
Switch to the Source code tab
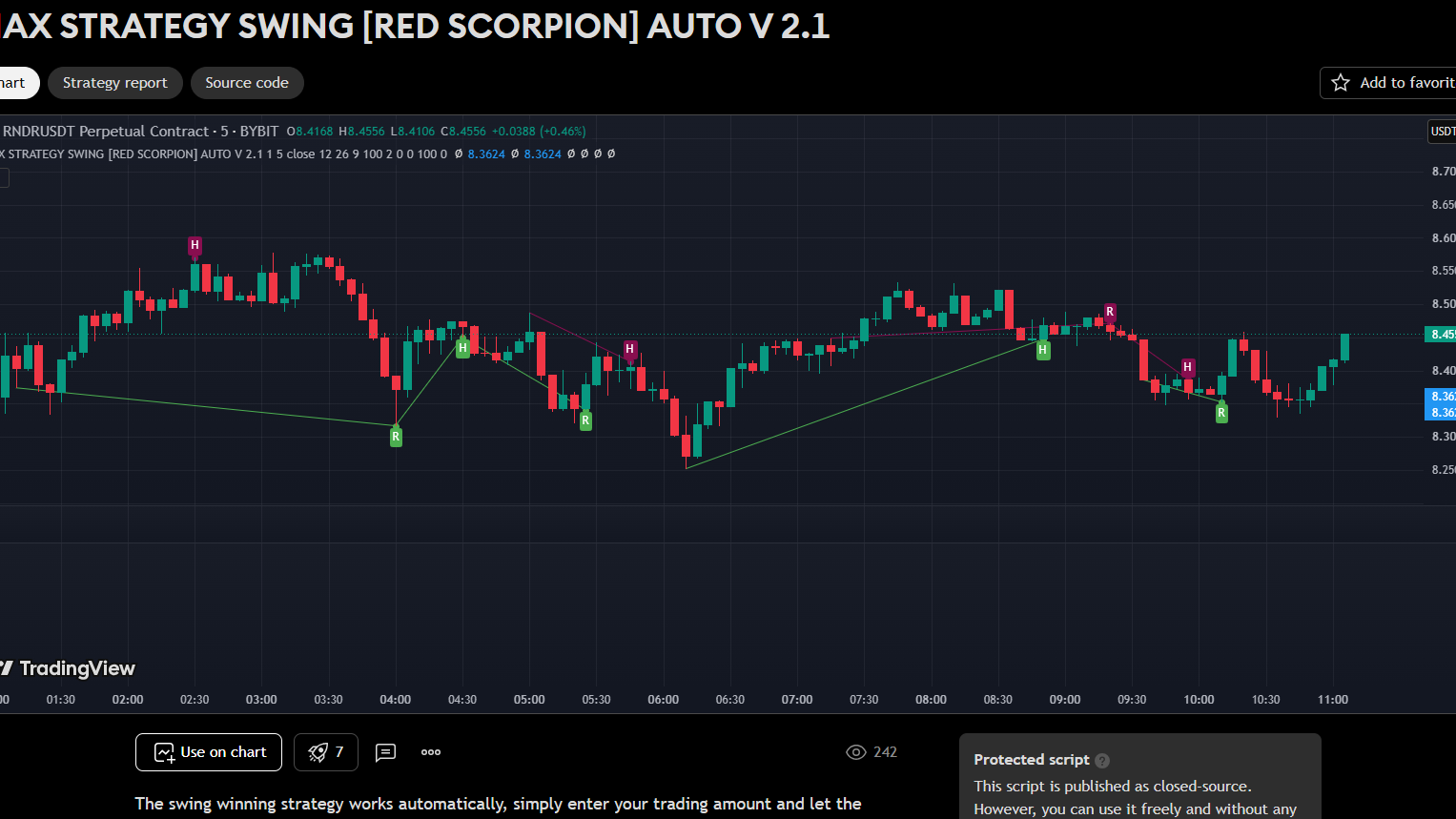(247, 83)
